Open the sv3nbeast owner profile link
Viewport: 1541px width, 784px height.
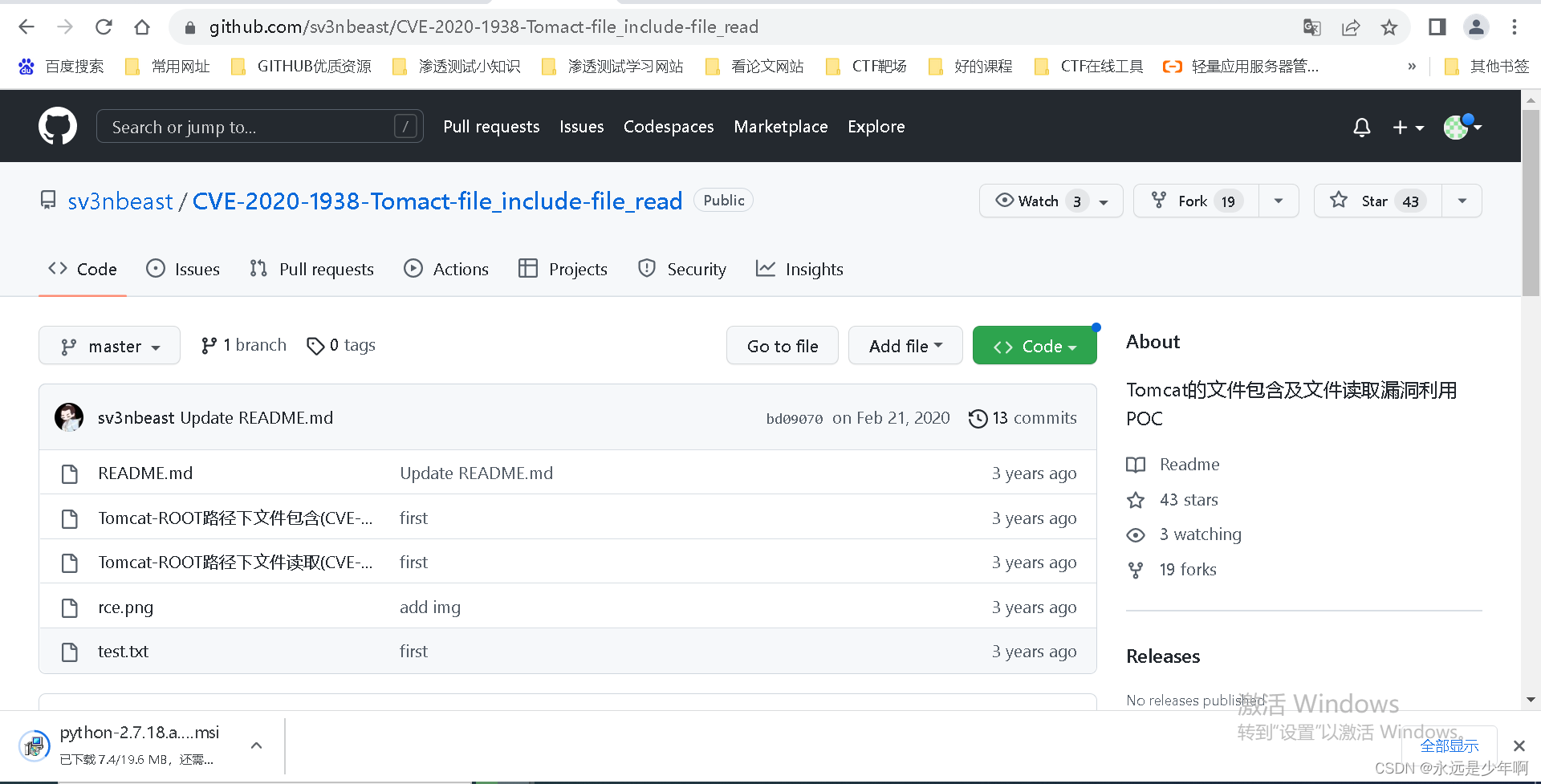point(120,201)
